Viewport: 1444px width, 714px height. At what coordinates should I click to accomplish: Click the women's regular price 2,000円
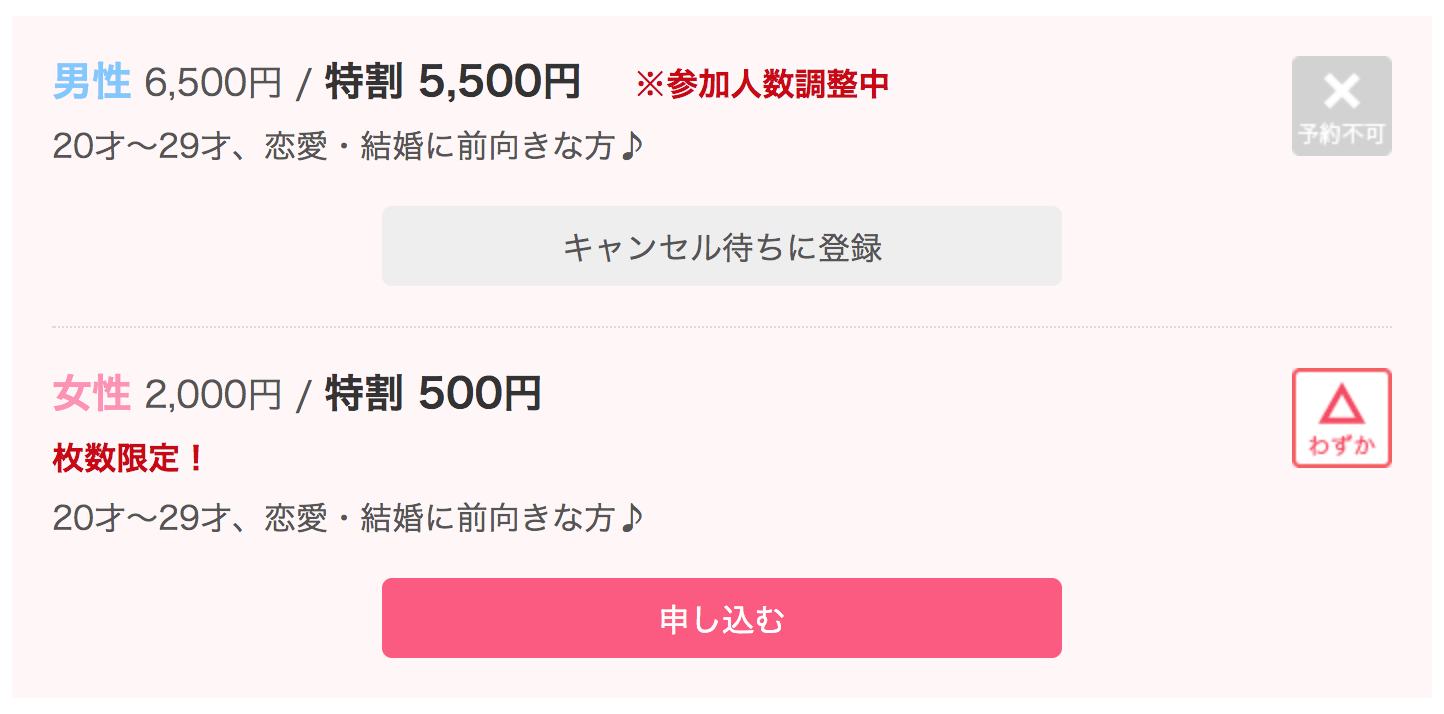point(213,395)
